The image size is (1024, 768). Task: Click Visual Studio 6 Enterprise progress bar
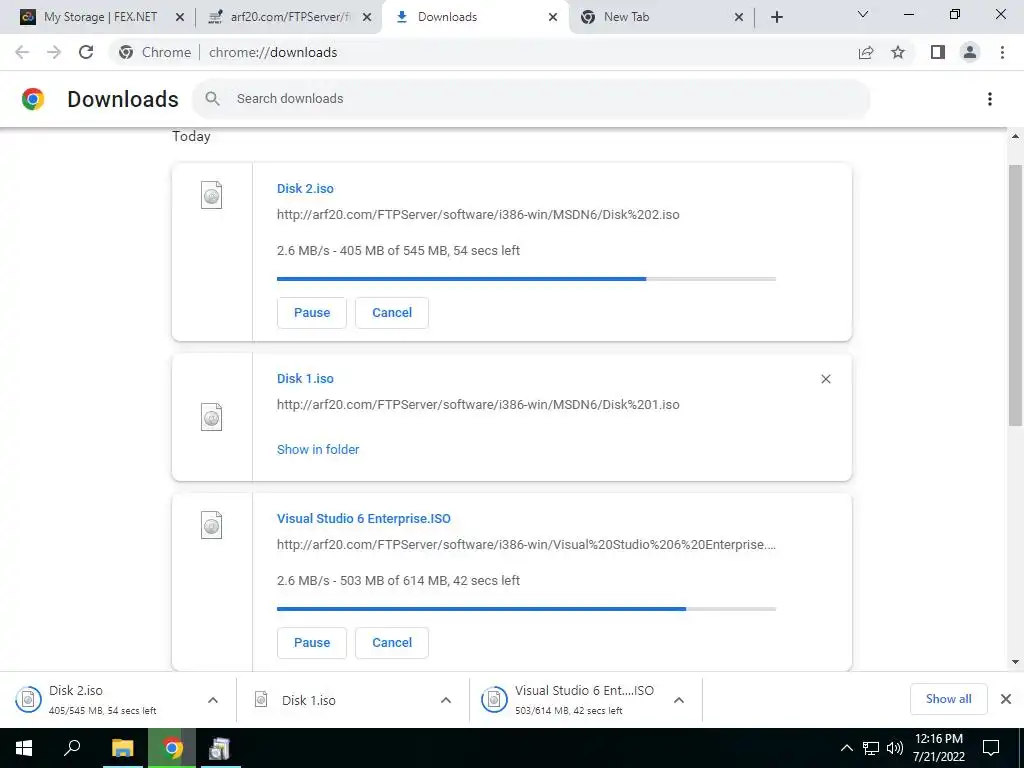point(526,609)
